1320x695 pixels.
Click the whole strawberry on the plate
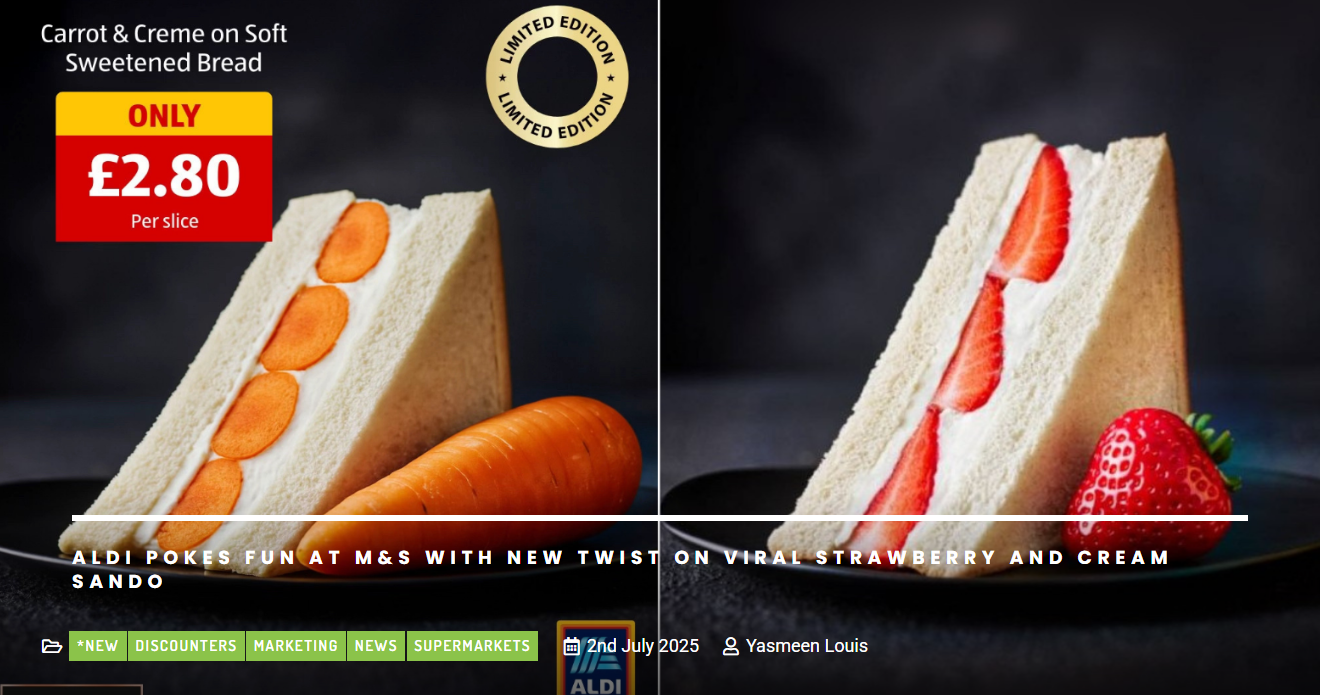click(x=1150, y=480)
